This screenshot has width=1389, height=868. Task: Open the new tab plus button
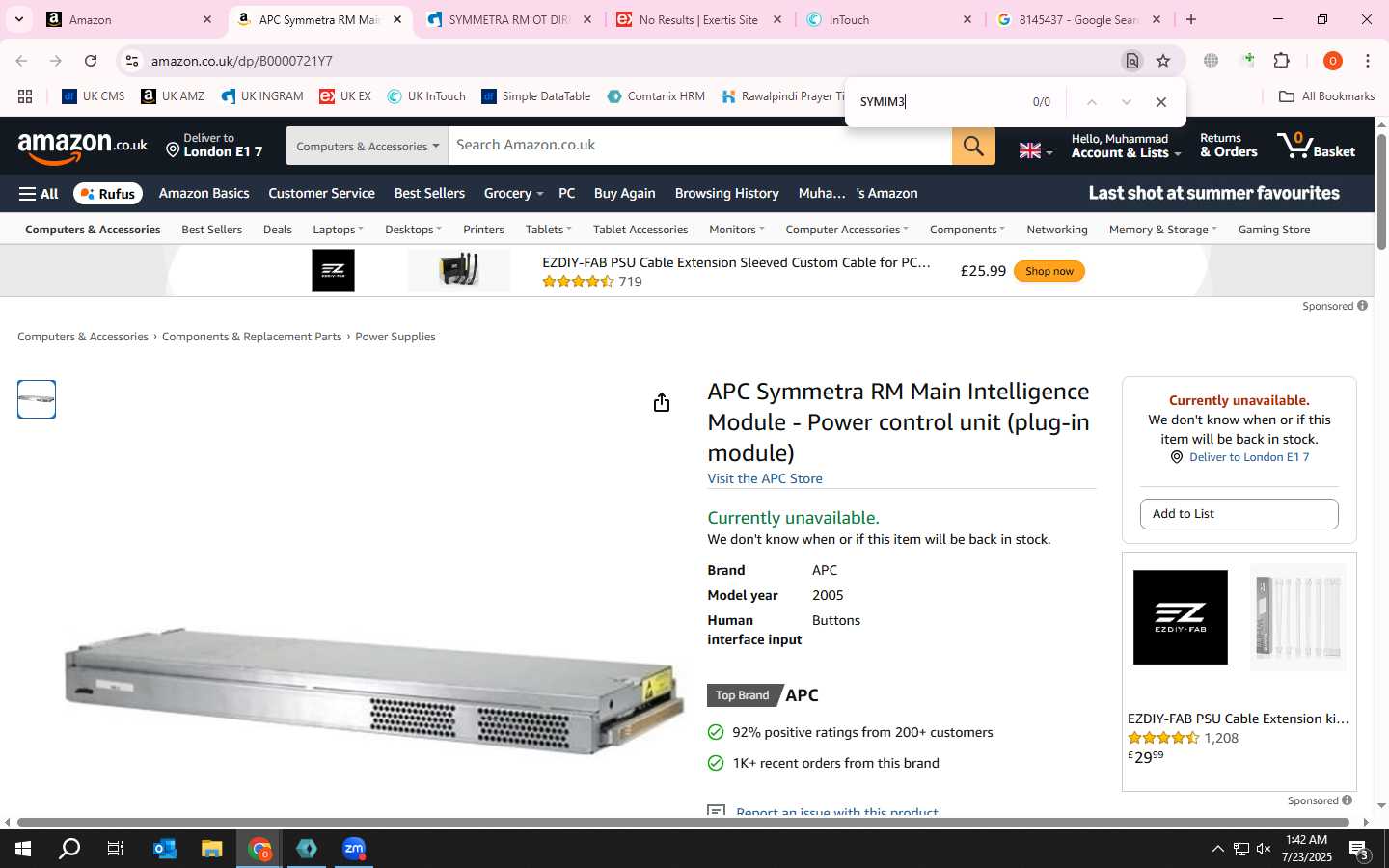(x=1191, y=19)
